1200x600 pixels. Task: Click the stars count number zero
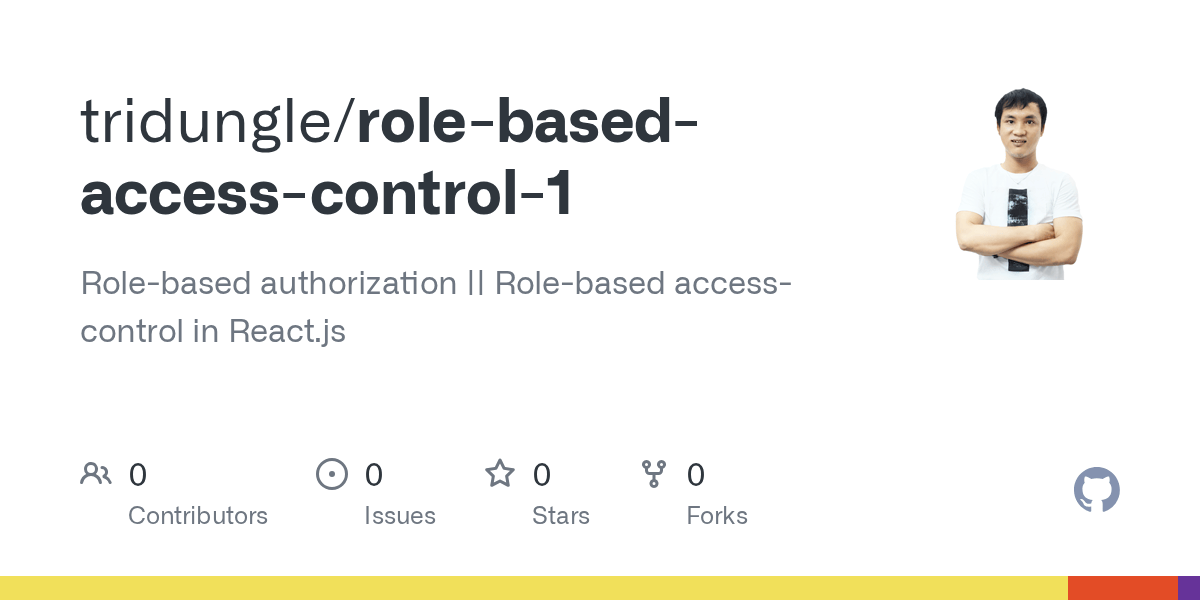(x=542, y=475)
